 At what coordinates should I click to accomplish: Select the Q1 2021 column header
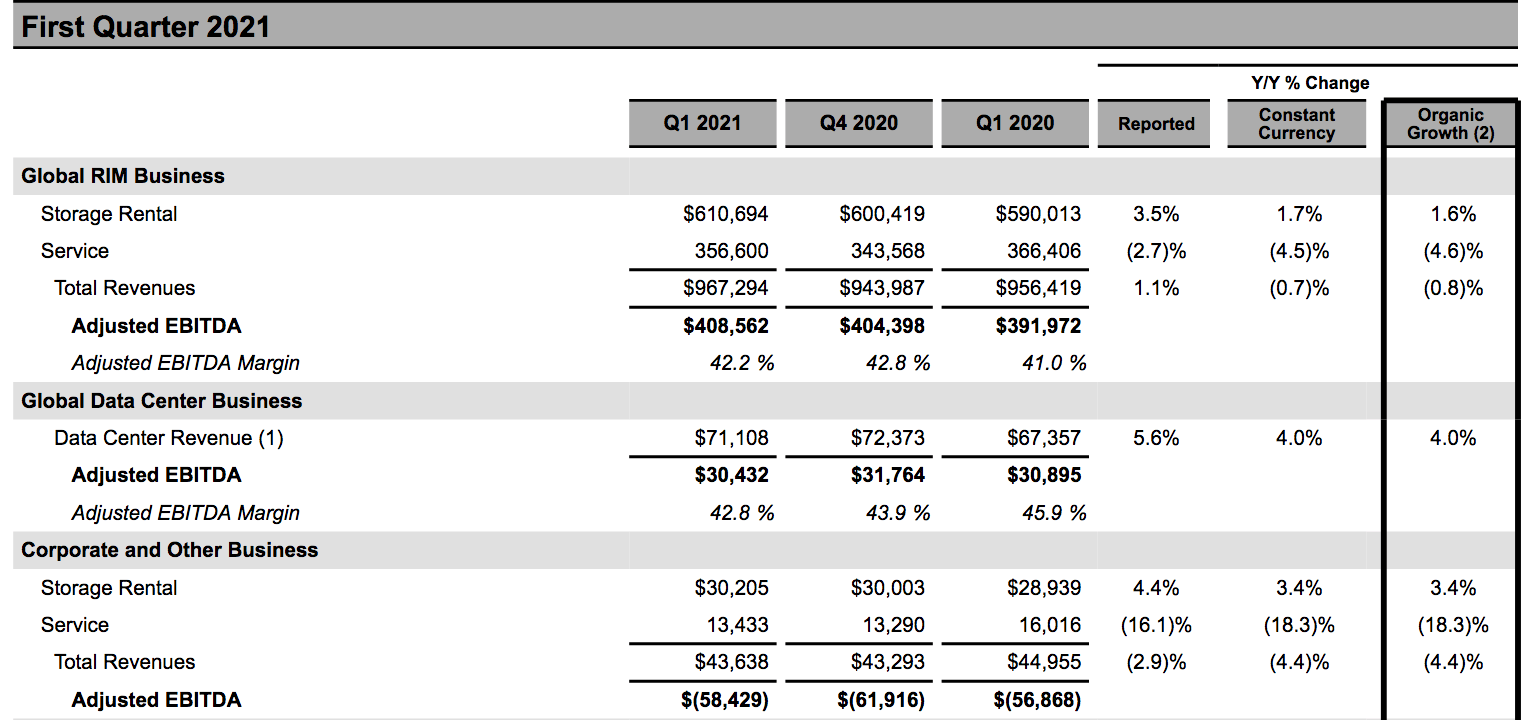(x=702, y=123)
